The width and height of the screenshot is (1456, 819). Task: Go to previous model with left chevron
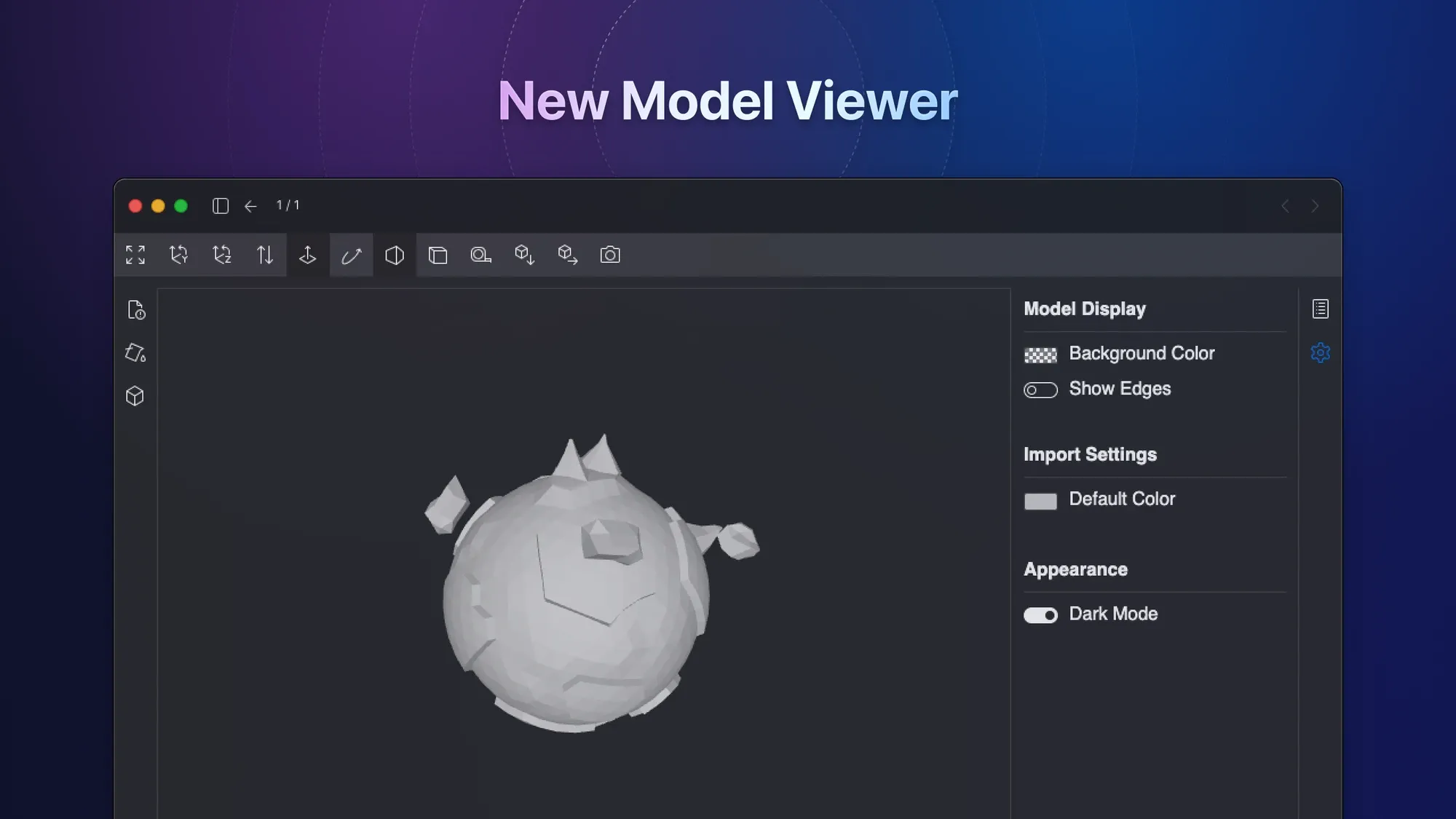click(1286, 206)
